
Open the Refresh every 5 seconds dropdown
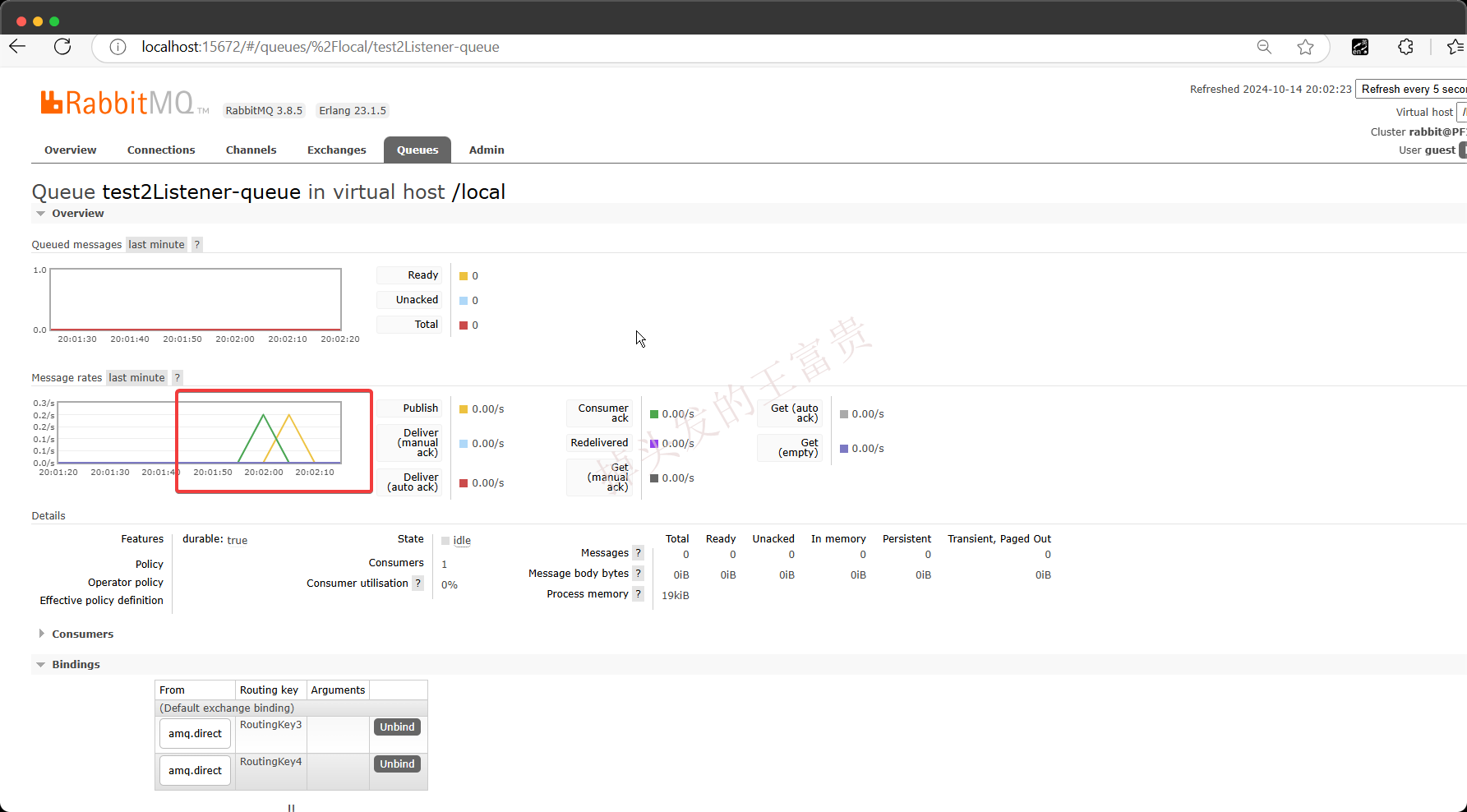tap(1411, 89)
